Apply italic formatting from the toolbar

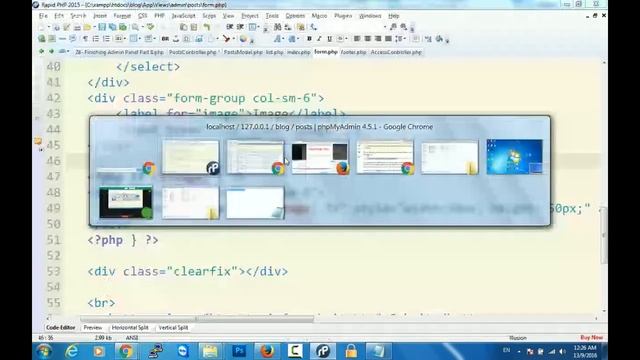click(319, 39)
